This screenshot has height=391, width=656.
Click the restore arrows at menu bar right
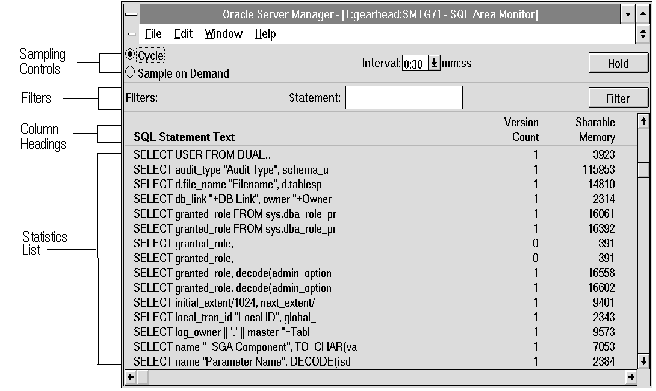(643, 34)
